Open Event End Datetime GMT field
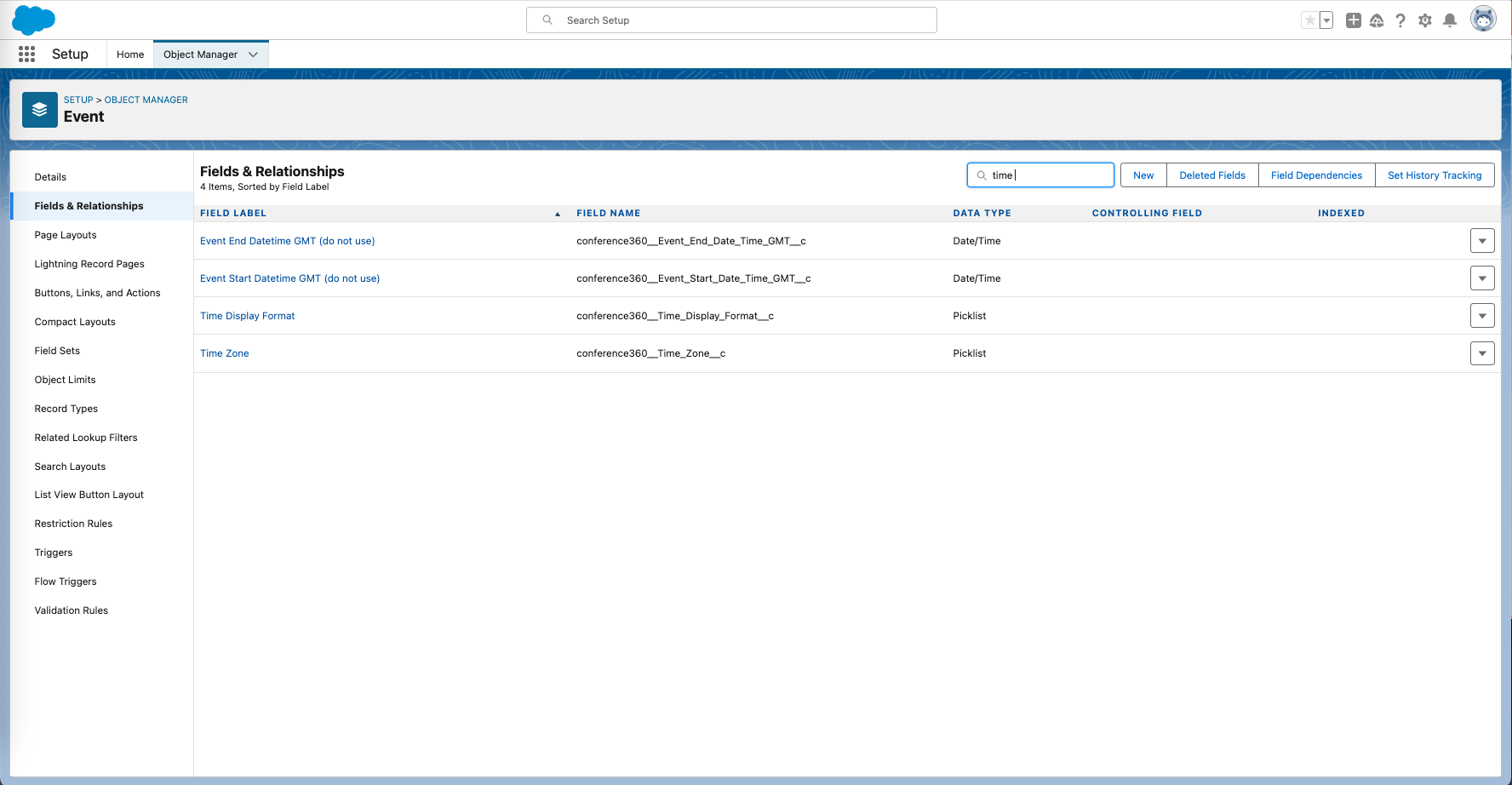The image size is (1512, 785). point(287,241)
